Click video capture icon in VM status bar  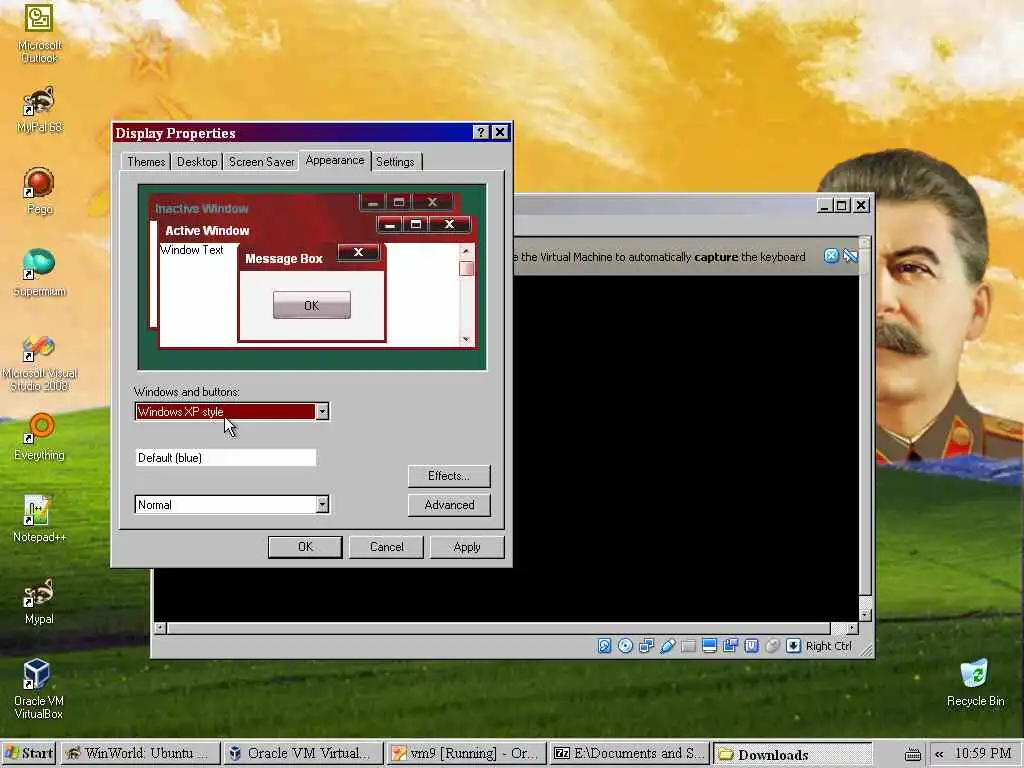[730, 646]
